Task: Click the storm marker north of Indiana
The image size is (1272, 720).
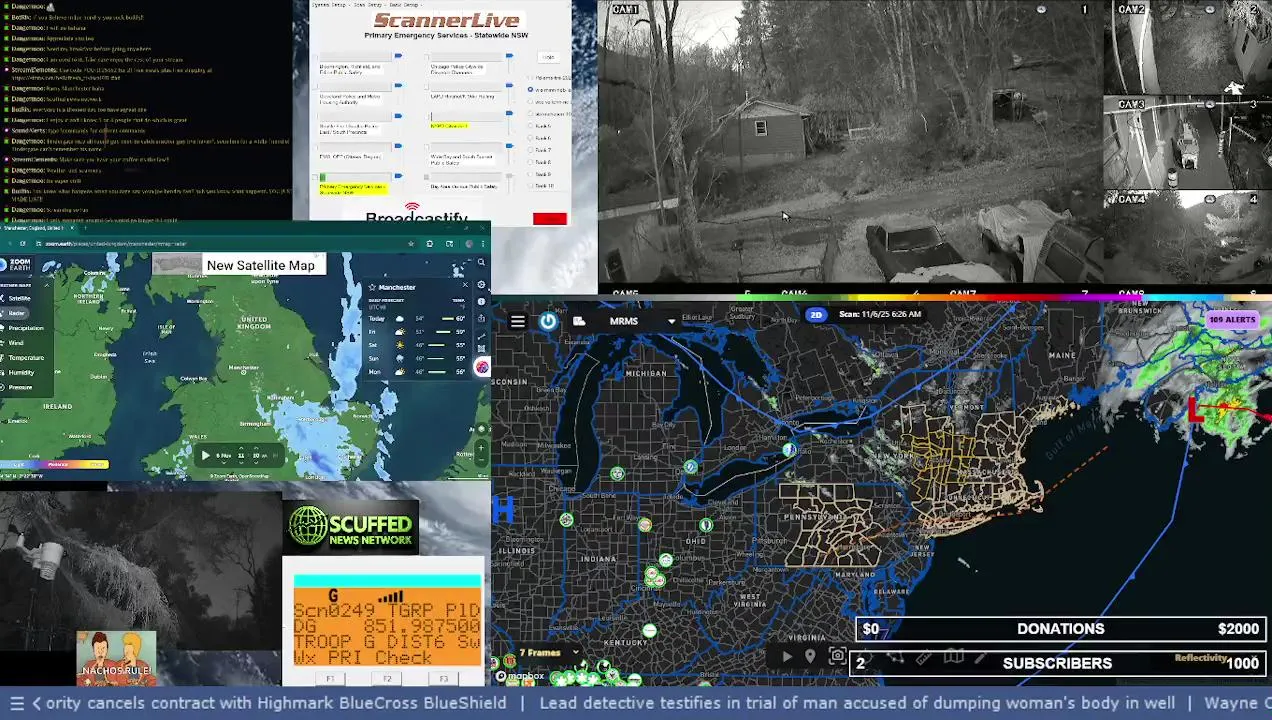Action: pos(617,474)
